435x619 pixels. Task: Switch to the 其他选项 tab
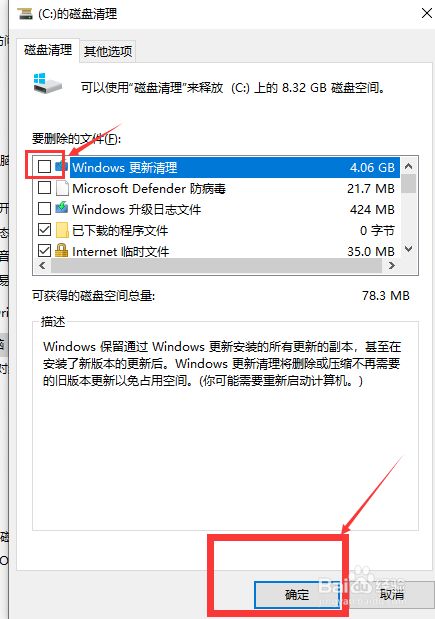coord(108,51)
